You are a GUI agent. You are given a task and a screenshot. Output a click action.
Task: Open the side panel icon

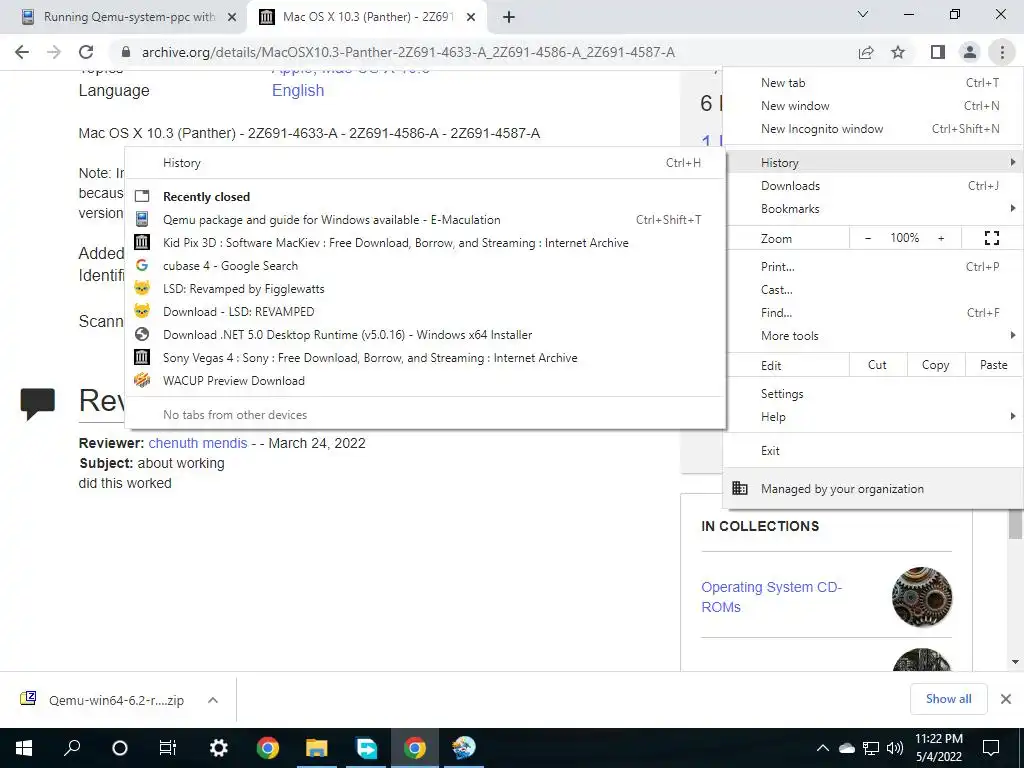click(938, 52)
